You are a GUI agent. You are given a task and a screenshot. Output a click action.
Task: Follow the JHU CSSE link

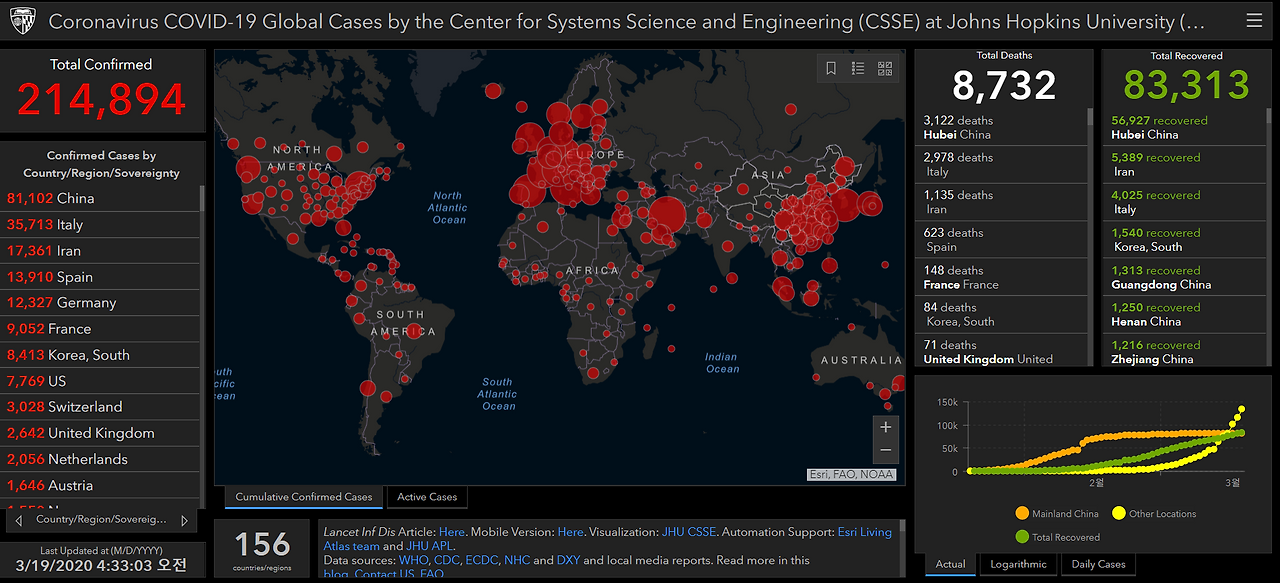point(688,532)
